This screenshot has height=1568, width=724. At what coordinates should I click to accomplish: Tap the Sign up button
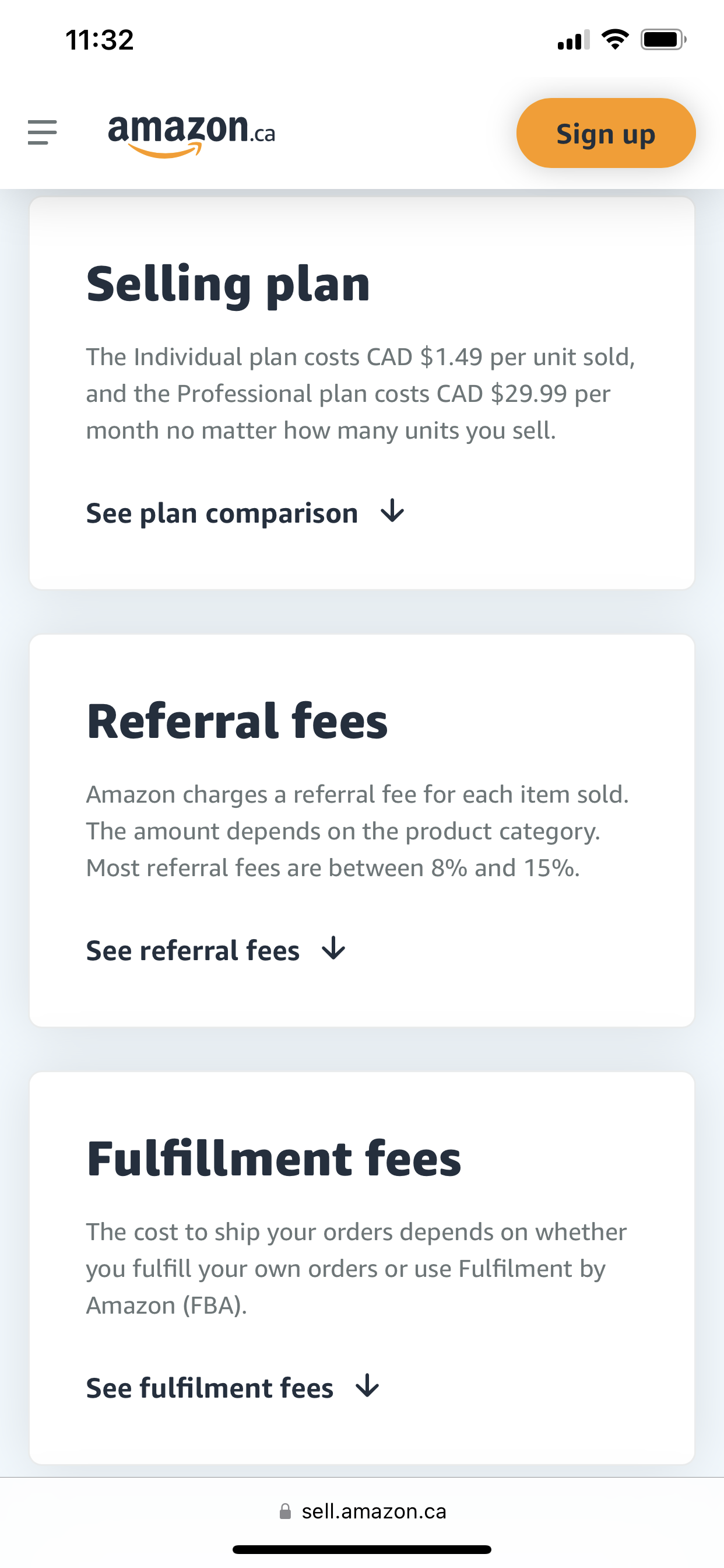point(605,134)
